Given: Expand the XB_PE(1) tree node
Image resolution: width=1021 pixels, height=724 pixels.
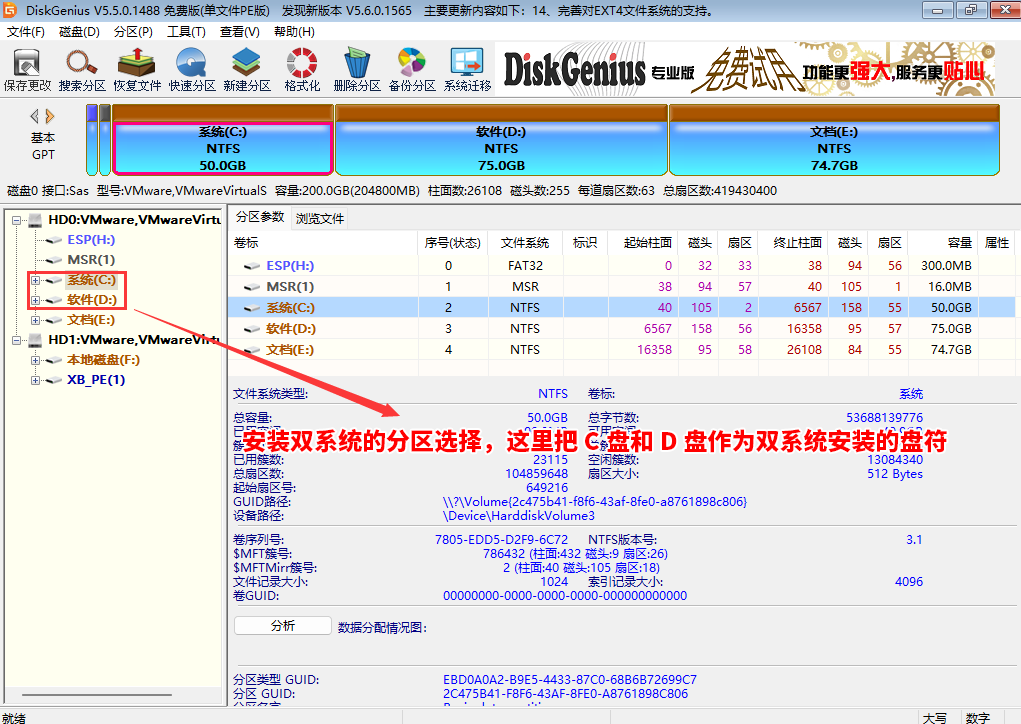Looking at the screenshot, I should click(x=36, y=380).
